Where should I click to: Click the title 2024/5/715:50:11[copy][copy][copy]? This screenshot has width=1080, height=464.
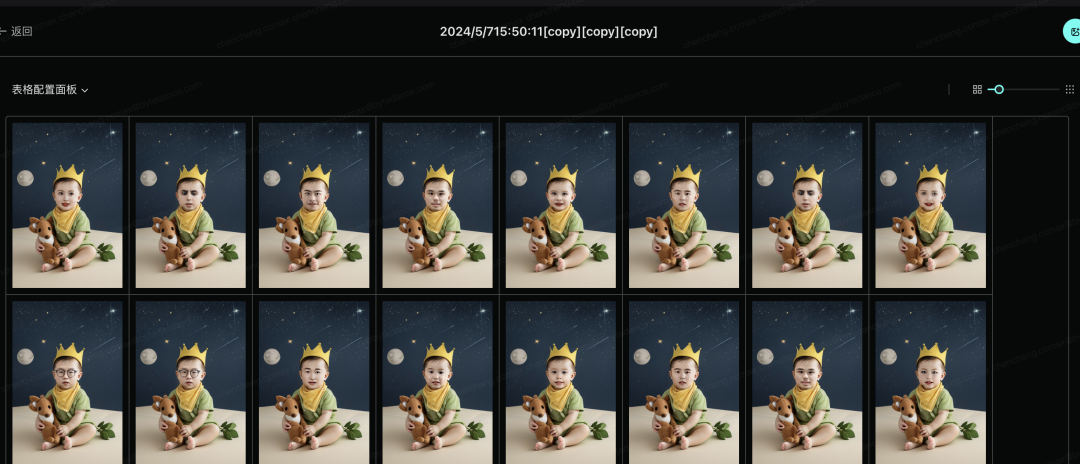548,32
